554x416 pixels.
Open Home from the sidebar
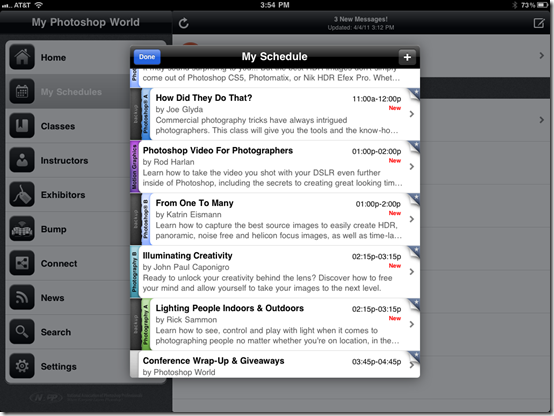[86, 57]
